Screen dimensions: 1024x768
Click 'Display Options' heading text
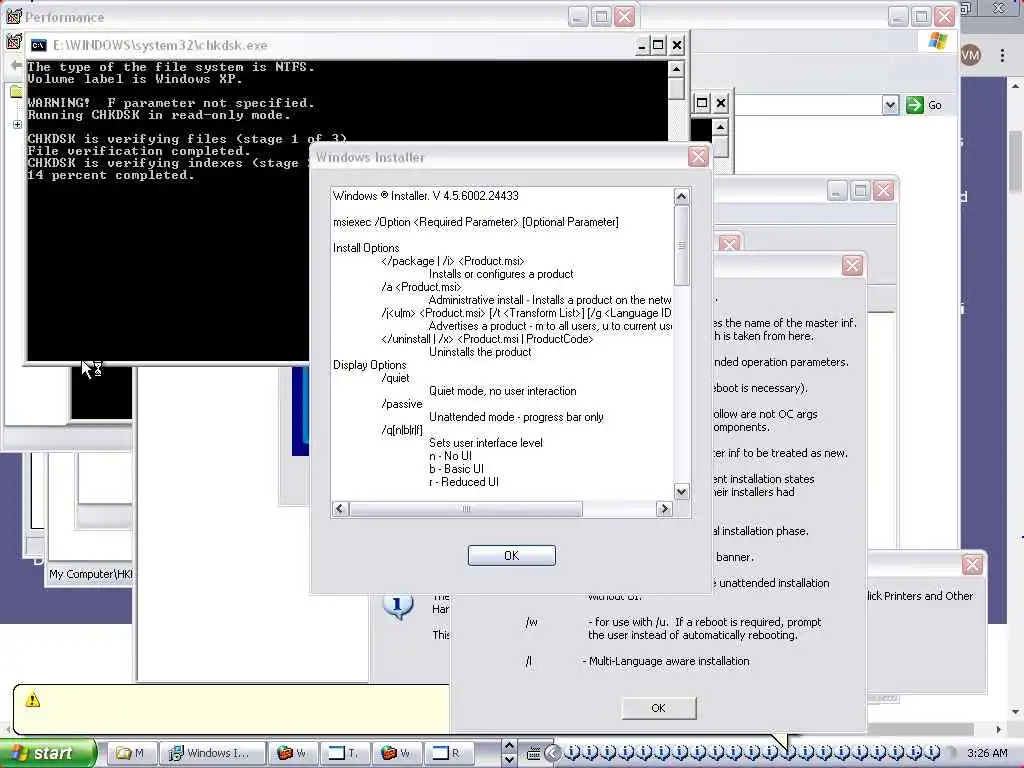tap(370, 365)
